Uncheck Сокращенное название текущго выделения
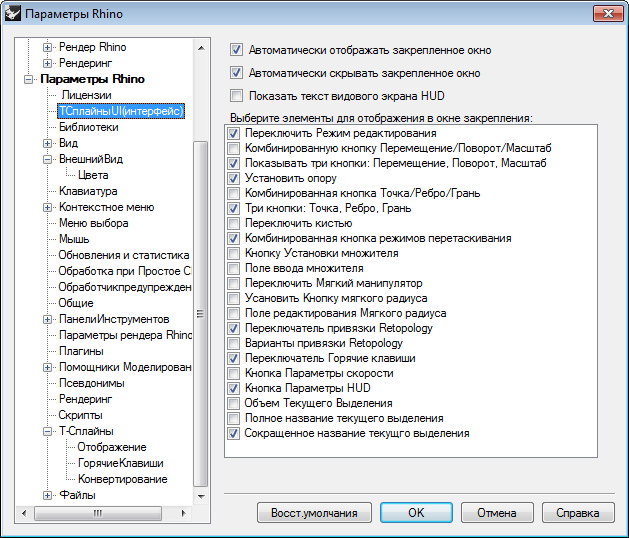629x538 pixels. coord(233,433)
